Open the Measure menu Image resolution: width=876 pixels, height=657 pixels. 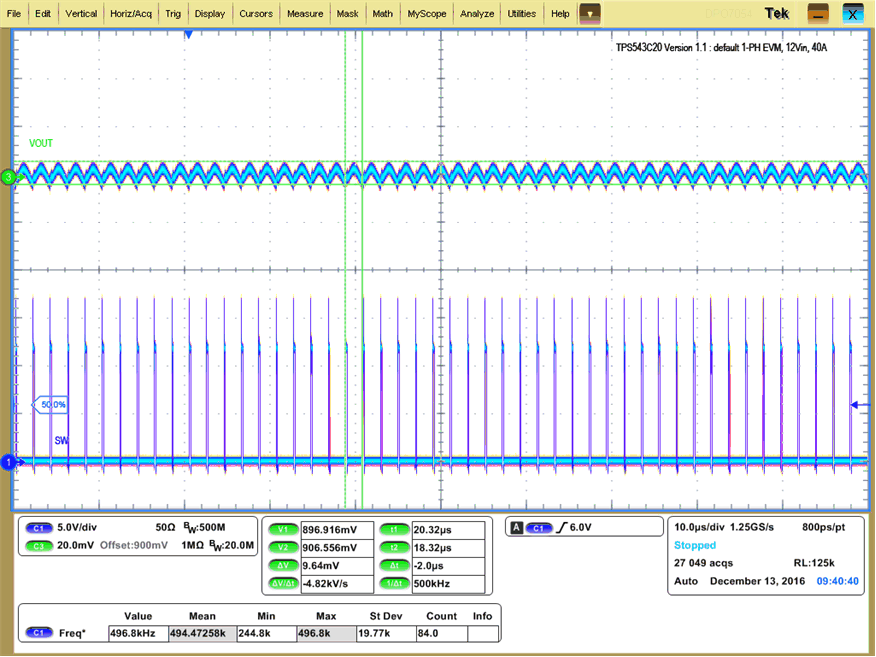point(307,13)
